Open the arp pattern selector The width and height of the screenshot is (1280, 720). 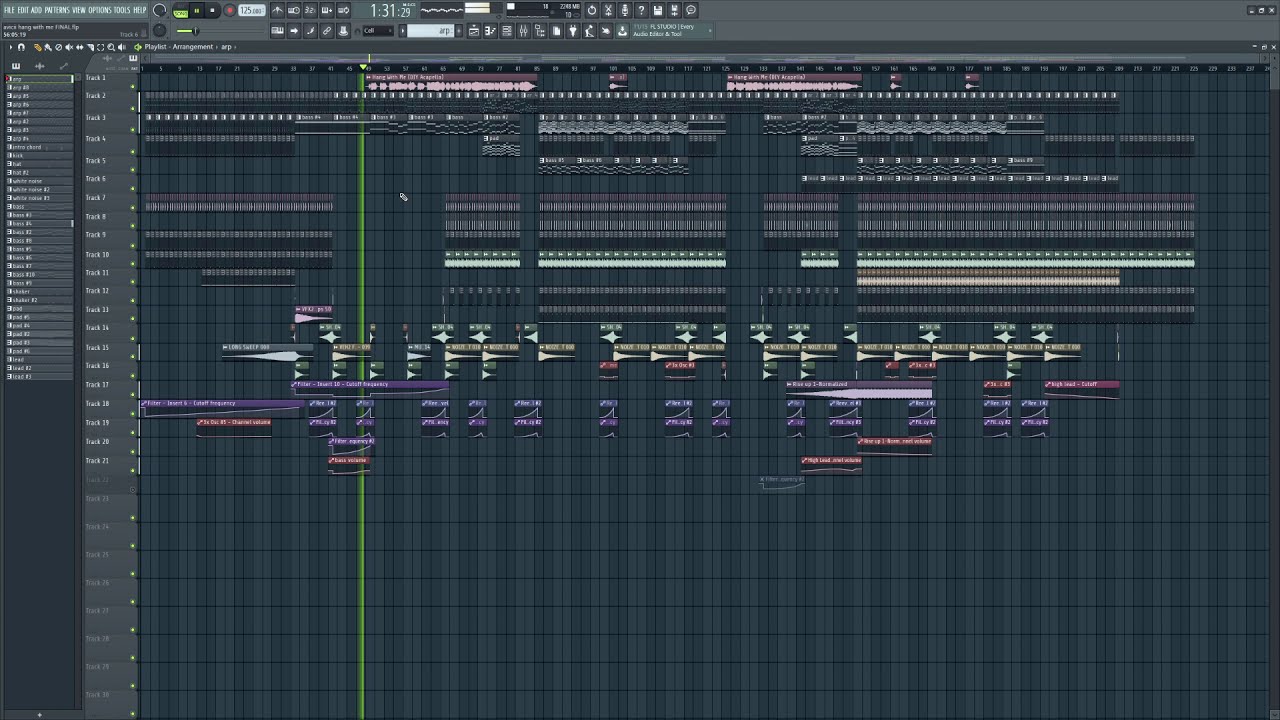click(x=432, y=31)
